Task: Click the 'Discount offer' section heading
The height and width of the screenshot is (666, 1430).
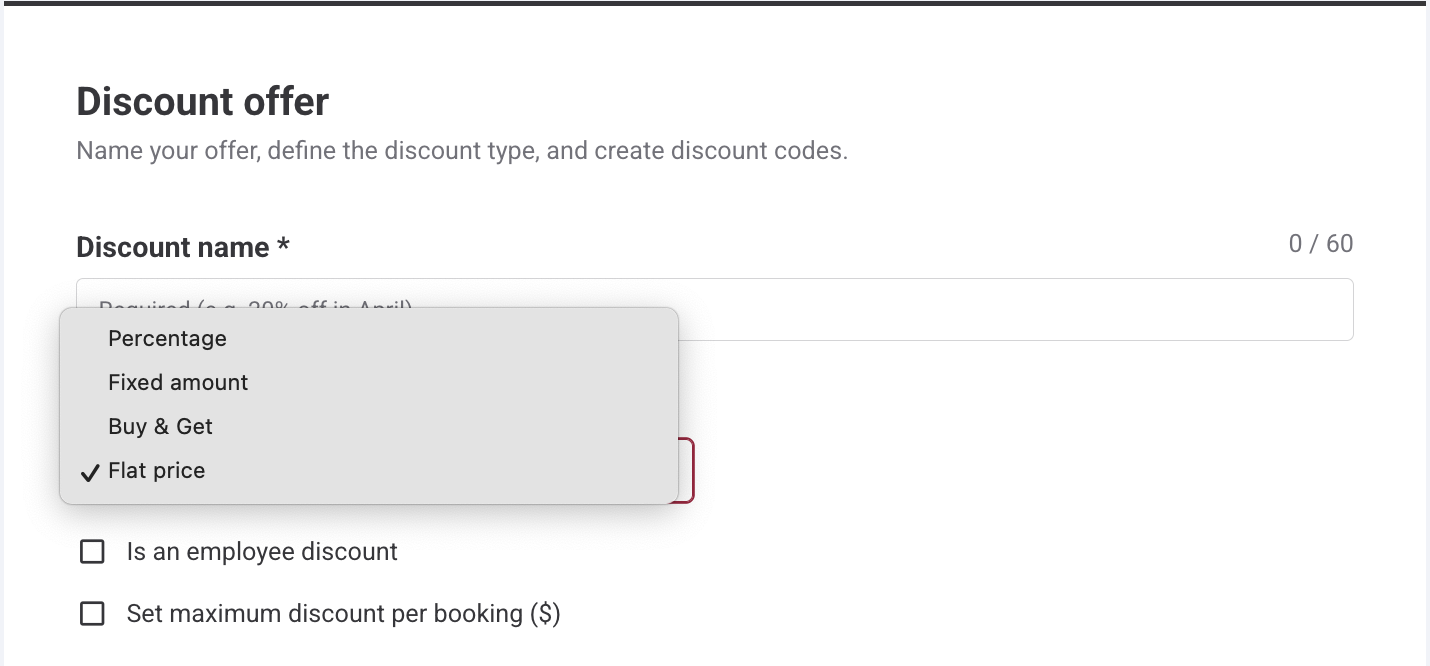Action: pyautogui.click(x=203, y=102)
